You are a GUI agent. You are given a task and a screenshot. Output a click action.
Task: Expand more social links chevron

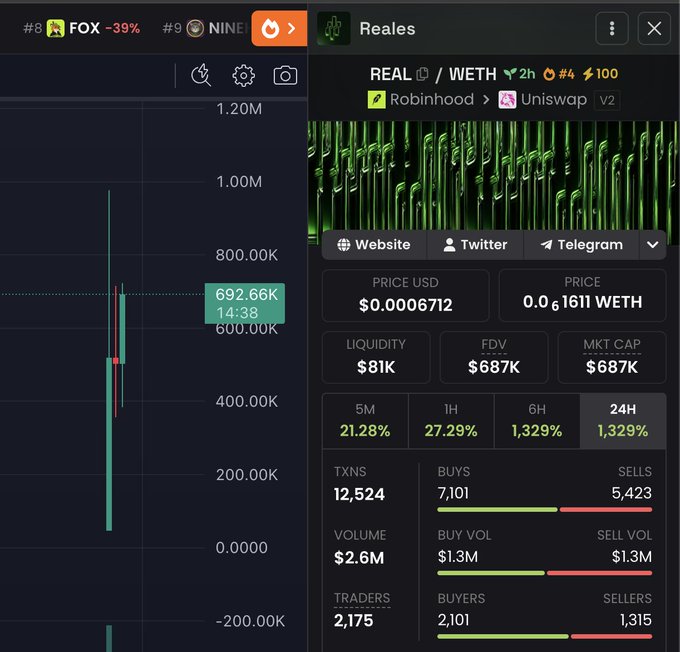tap(652, 245)
